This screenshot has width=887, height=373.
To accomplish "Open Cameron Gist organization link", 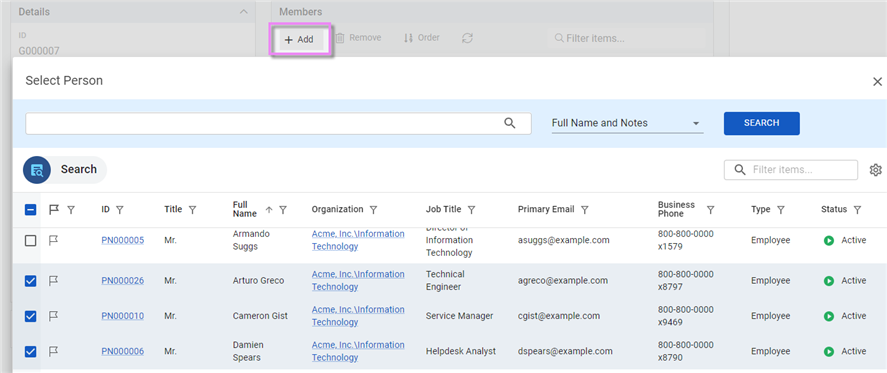I will 358,316.
